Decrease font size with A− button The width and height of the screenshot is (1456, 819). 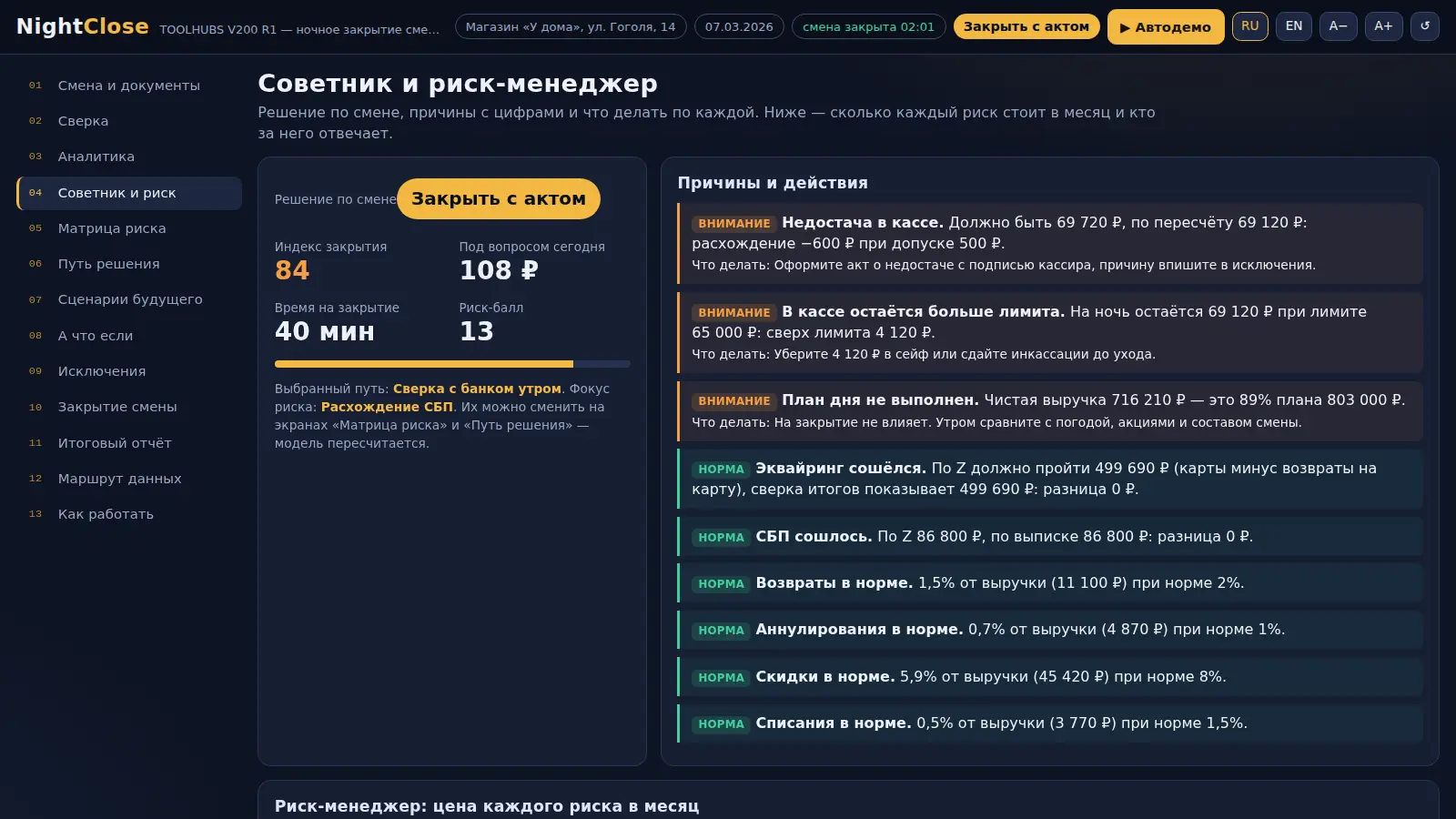[1338, 26]
